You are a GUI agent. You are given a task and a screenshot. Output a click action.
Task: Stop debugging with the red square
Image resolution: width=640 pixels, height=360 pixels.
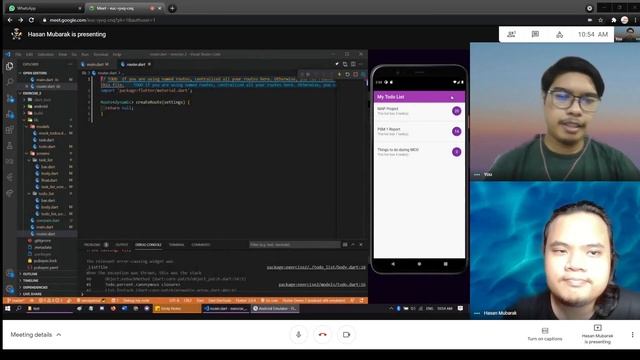tap(356, 75)
